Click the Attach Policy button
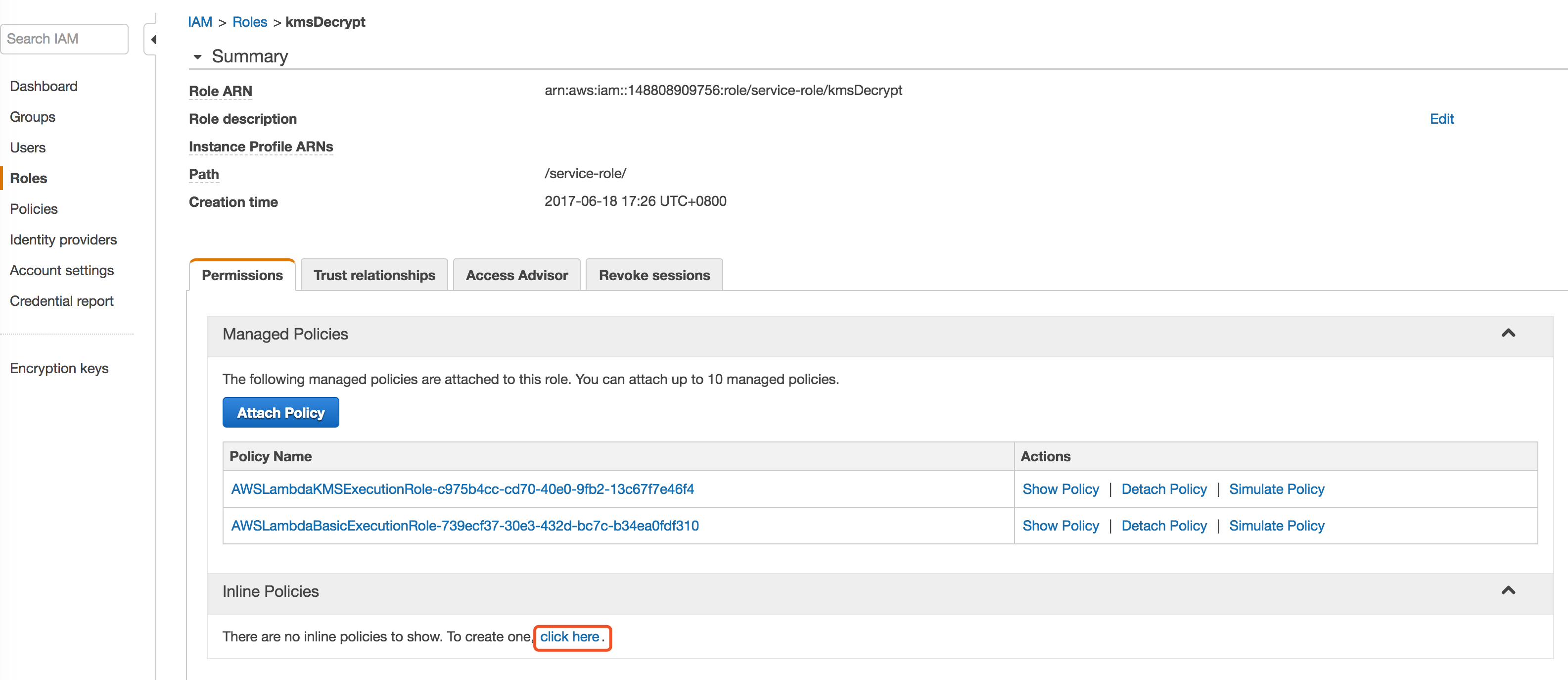 coord(280,413)
